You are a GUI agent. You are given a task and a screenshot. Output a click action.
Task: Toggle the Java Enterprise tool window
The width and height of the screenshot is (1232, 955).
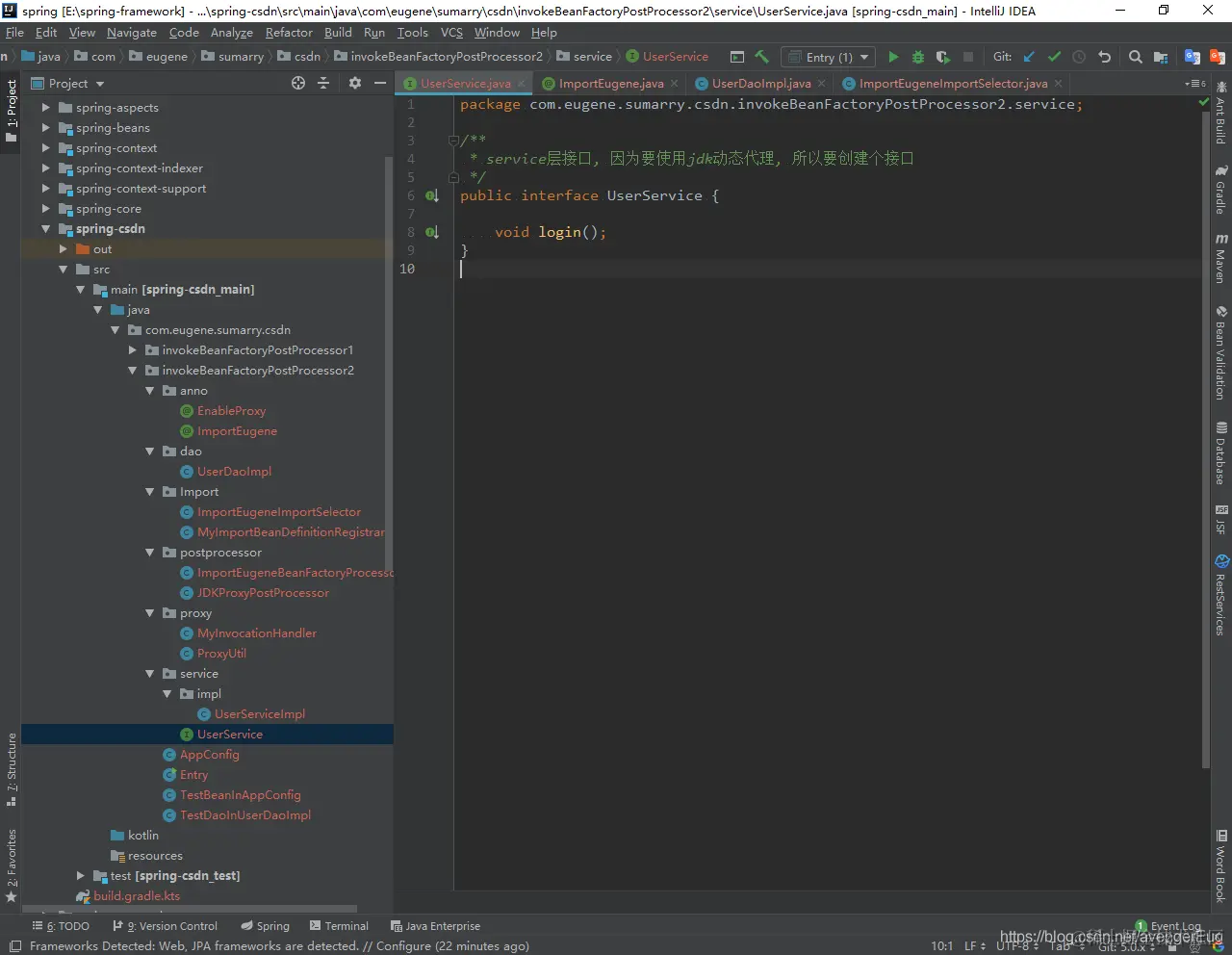pos(435,926)
